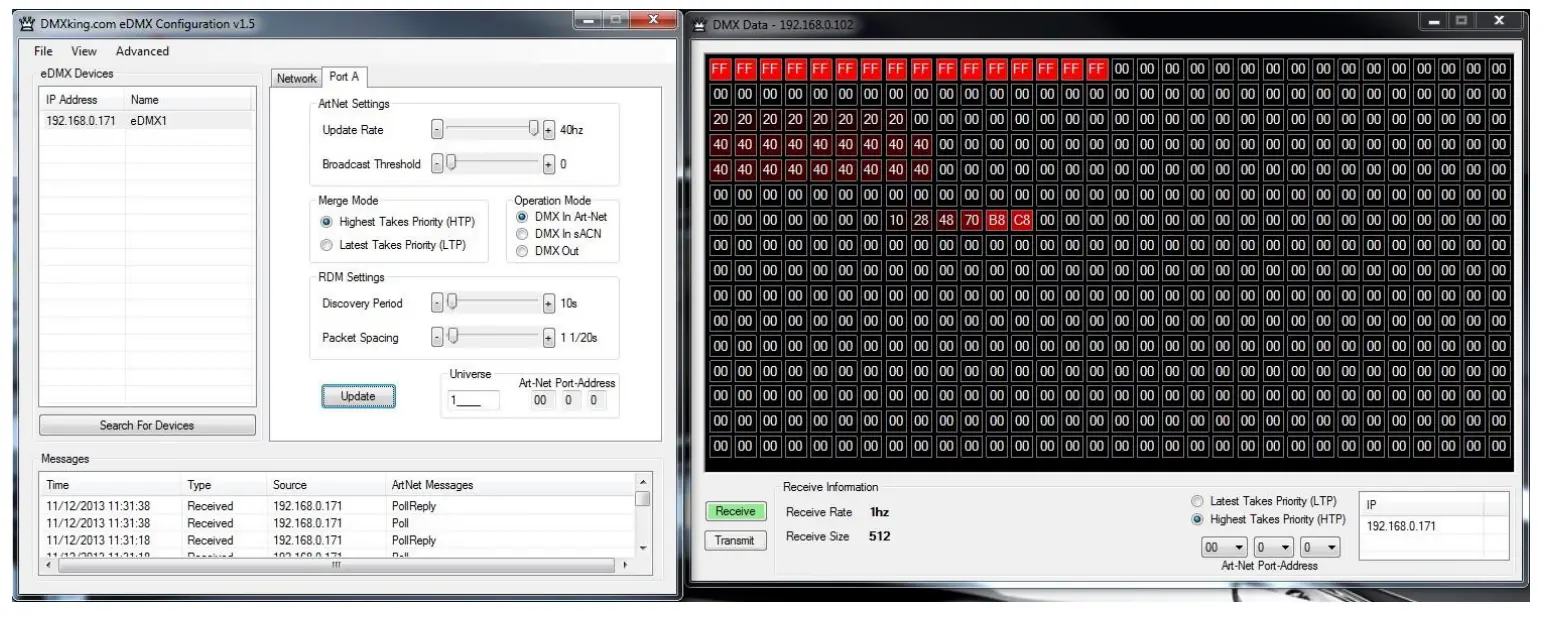Click the Messages horizontal scrollbar right arrow

627,565
